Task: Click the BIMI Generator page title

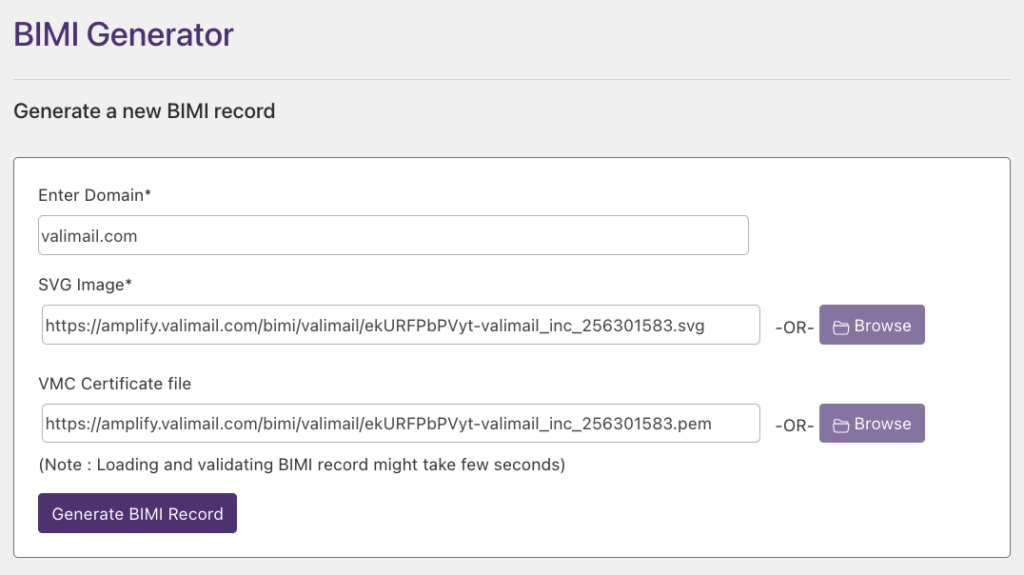Action: [x=123, y=35]
